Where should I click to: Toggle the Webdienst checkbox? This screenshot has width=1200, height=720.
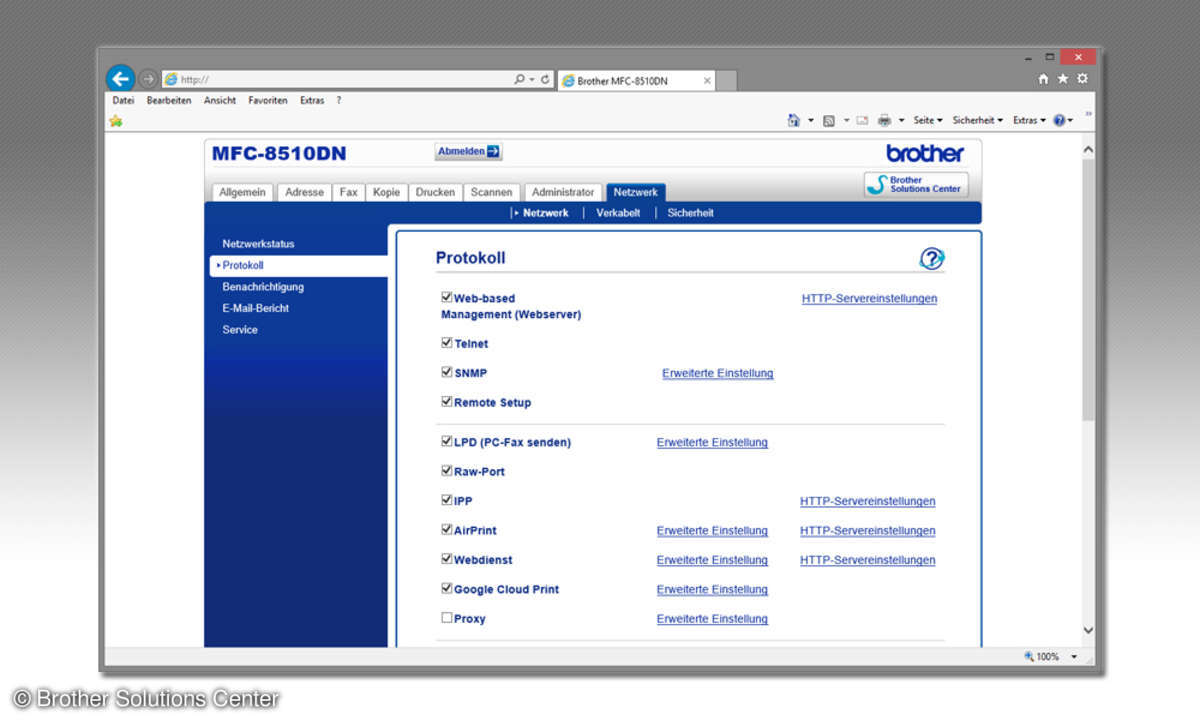[446, 559]
